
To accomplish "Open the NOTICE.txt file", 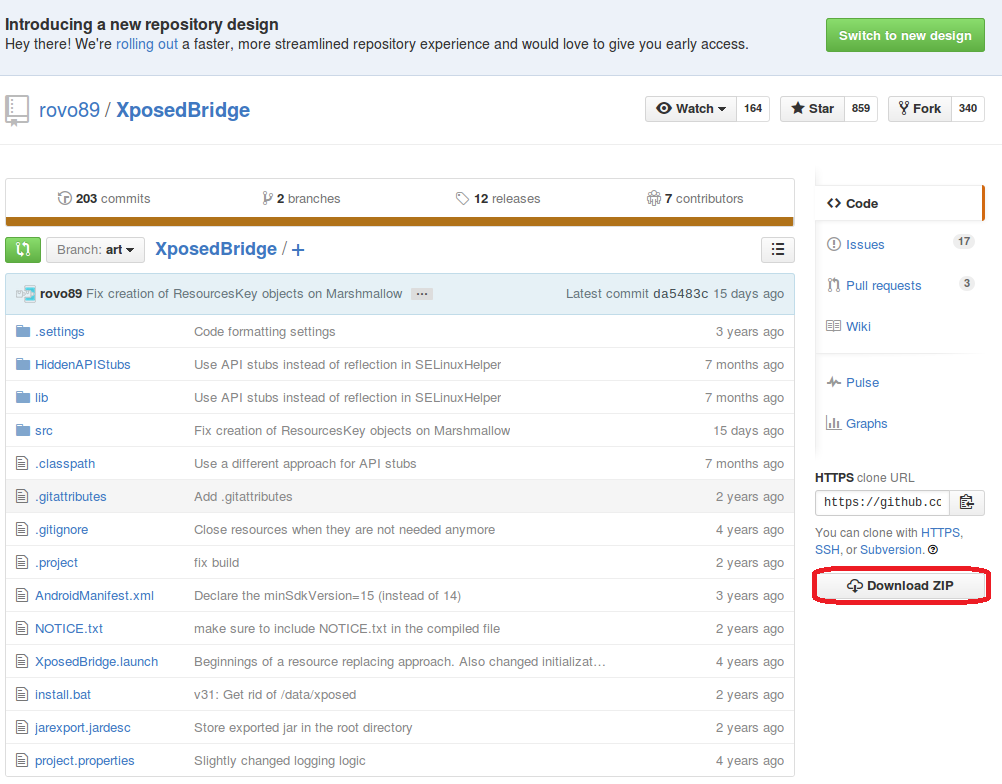I will pos(68,629).
